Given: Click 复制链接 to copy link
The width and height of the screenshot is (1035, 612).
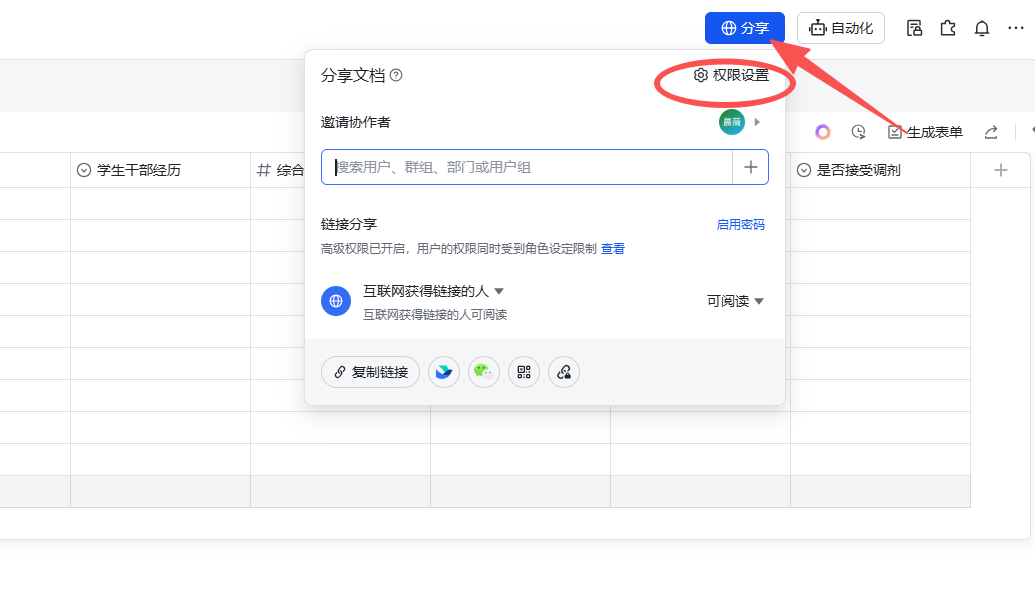Looking at the screenshot, I should (x=370, y=372).
